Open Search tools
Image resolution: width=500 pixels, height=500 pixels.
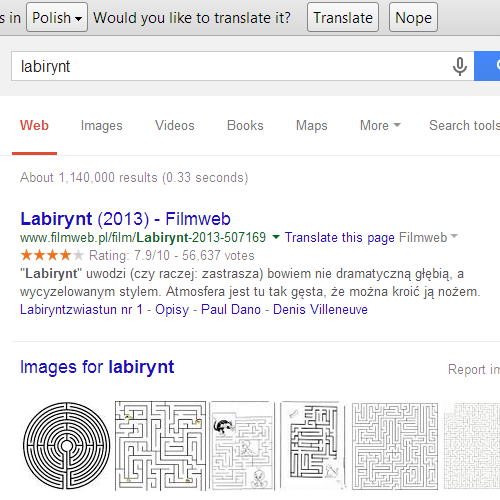[464, 126]
